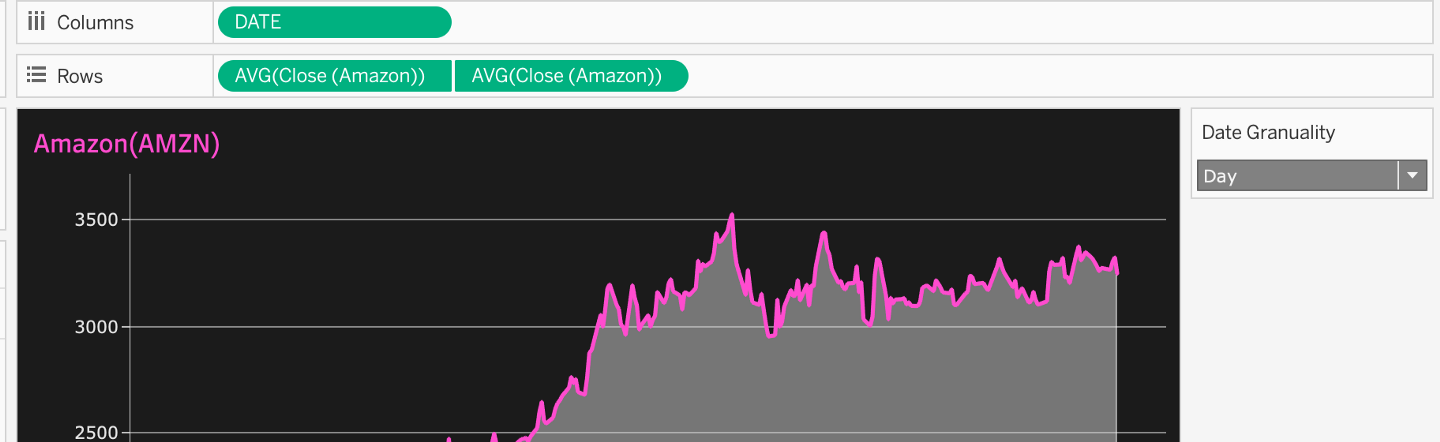Viewport: 1440px width, 442px height.
Task: Select the second AVG(Close (Amazon)) pill
Action: [x=571, y=76]
